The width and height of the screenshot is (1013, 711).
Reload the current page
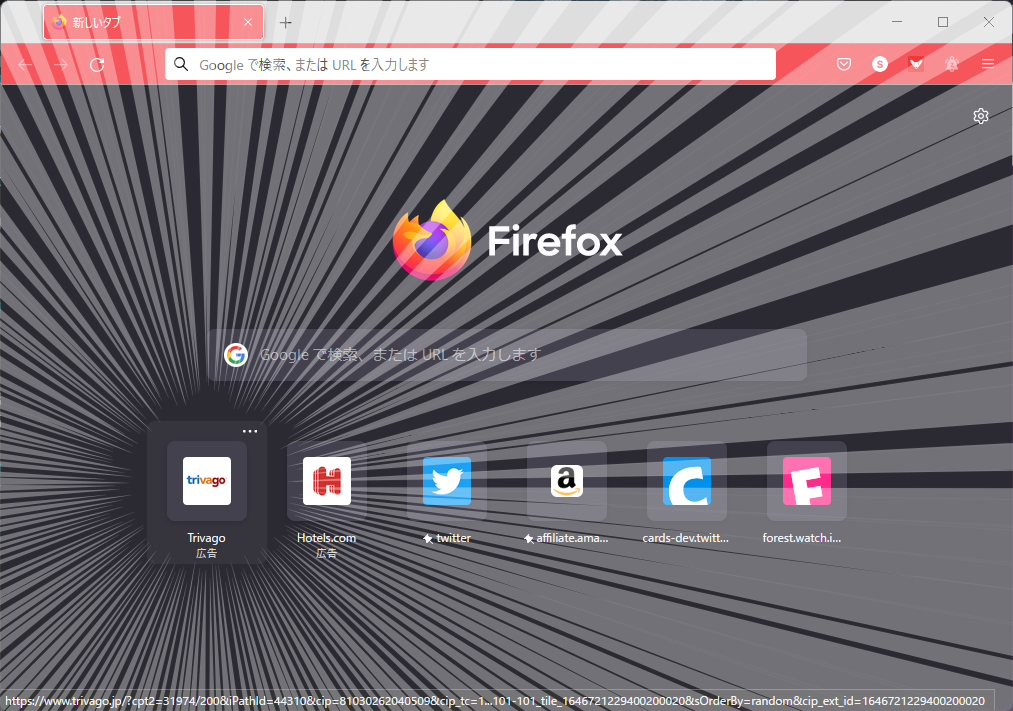tap(97, 64)
